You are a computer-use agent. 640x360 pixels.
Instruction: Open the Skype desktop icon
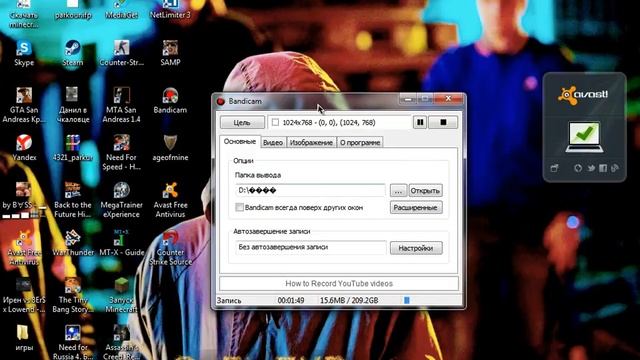(x=24, y=49)
